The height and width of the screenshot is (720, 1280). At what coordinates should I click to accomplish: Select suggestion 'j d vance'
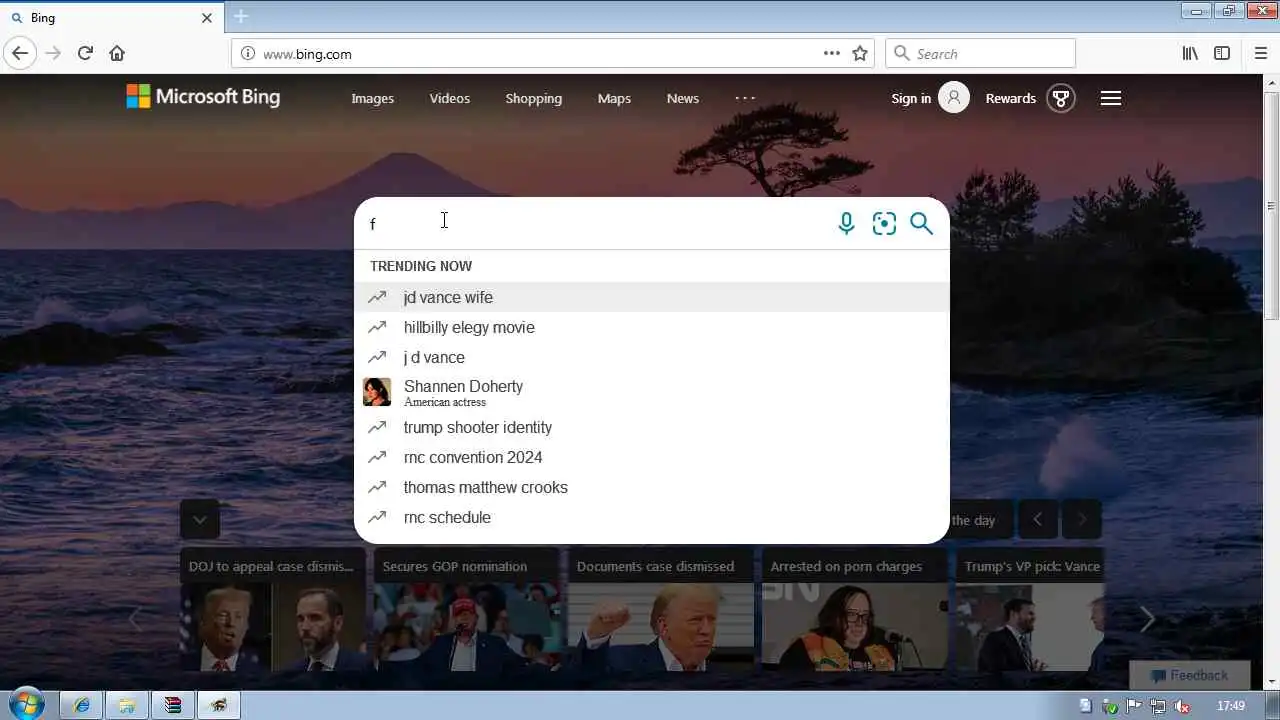click(x=651, y=357)
